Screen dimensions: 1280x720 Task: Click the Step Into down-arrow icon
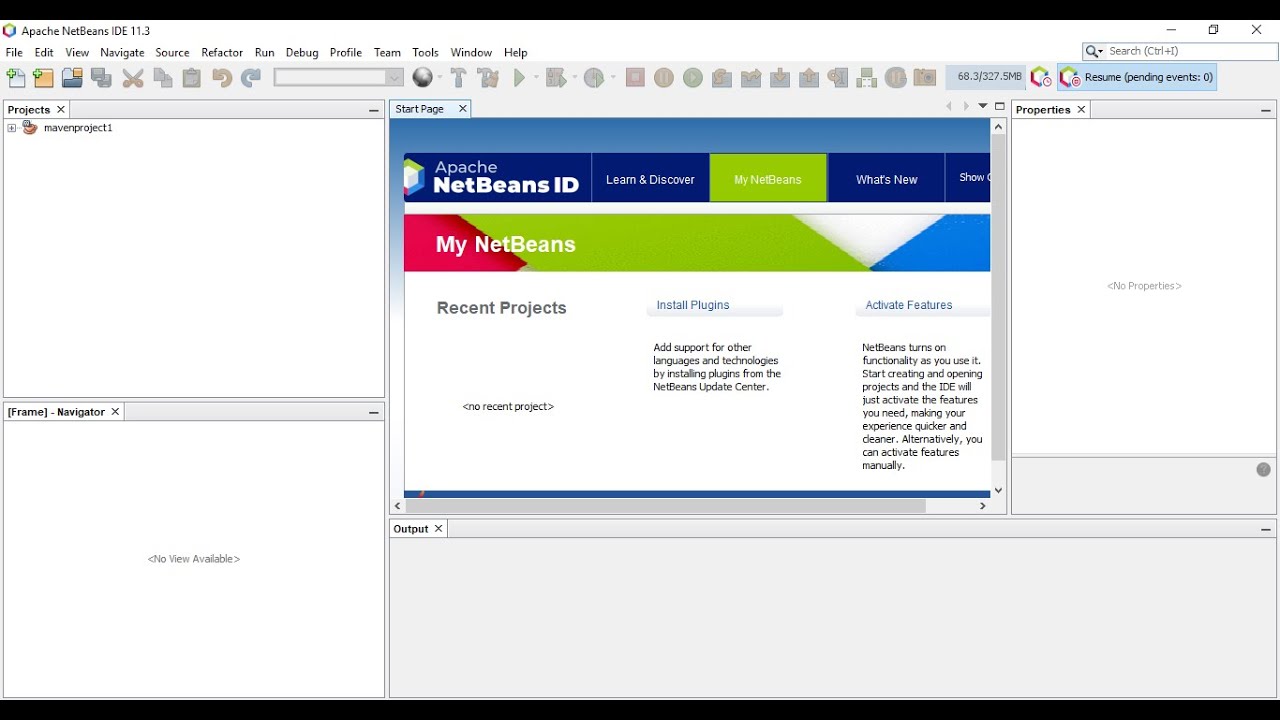[x=780, y=78]
